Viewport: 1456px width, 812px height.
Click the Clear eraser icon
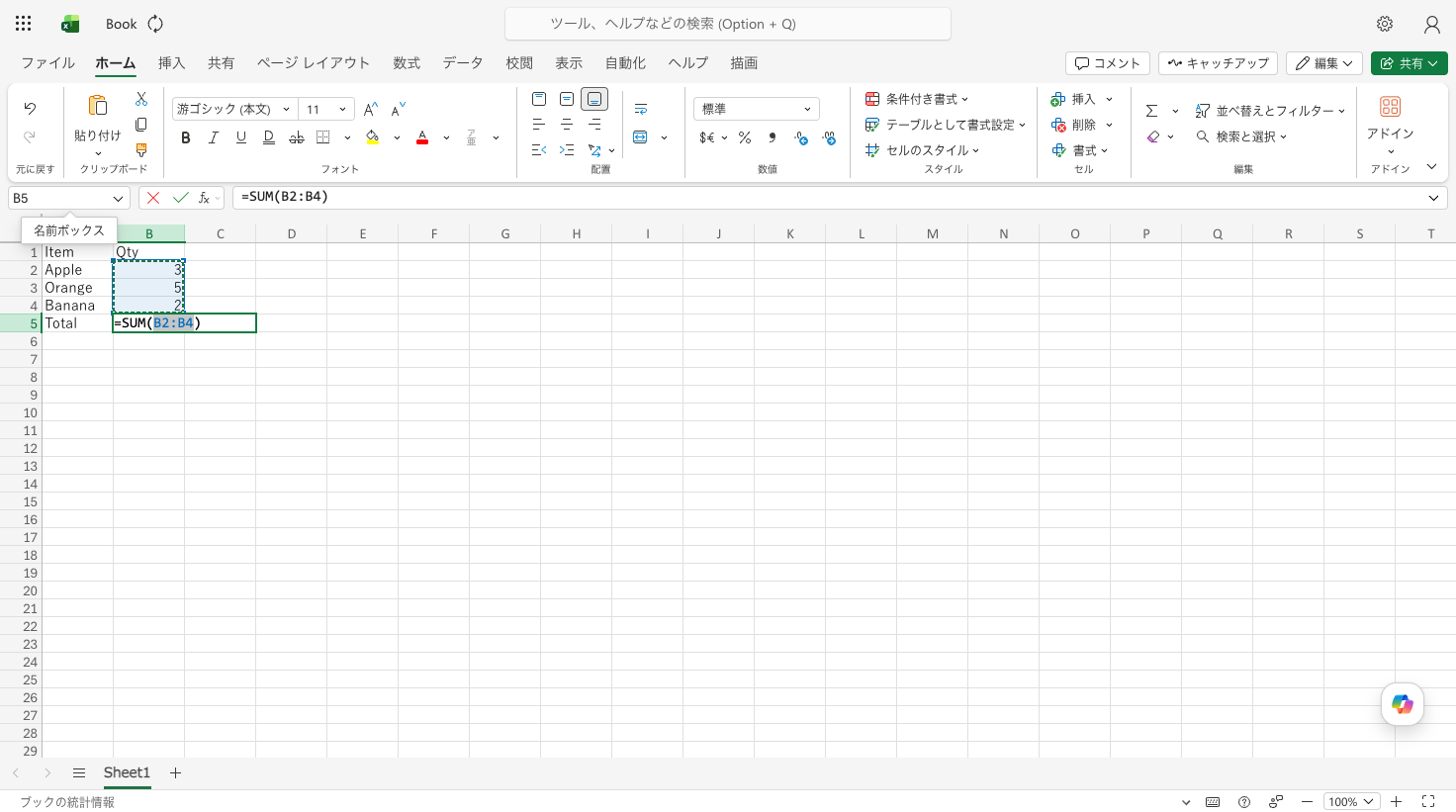(x=1153, y=136)
